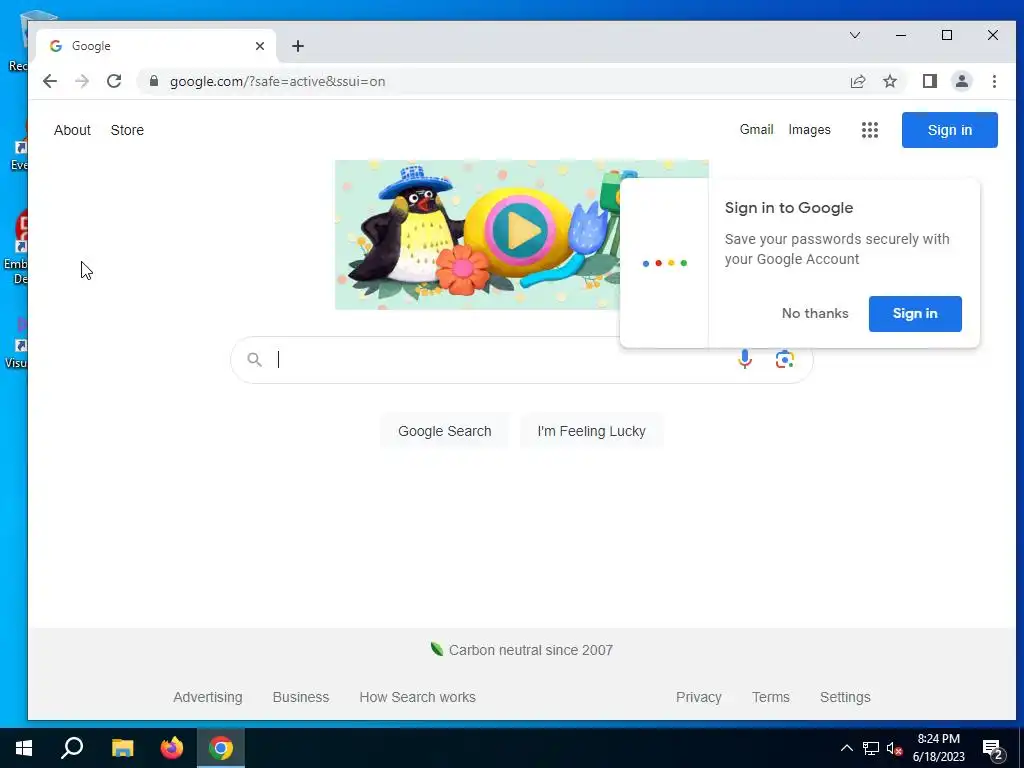Click the magnifier icon in search box
The width and height of the screenshot is (1024, 768).
[x=254, y=359]
